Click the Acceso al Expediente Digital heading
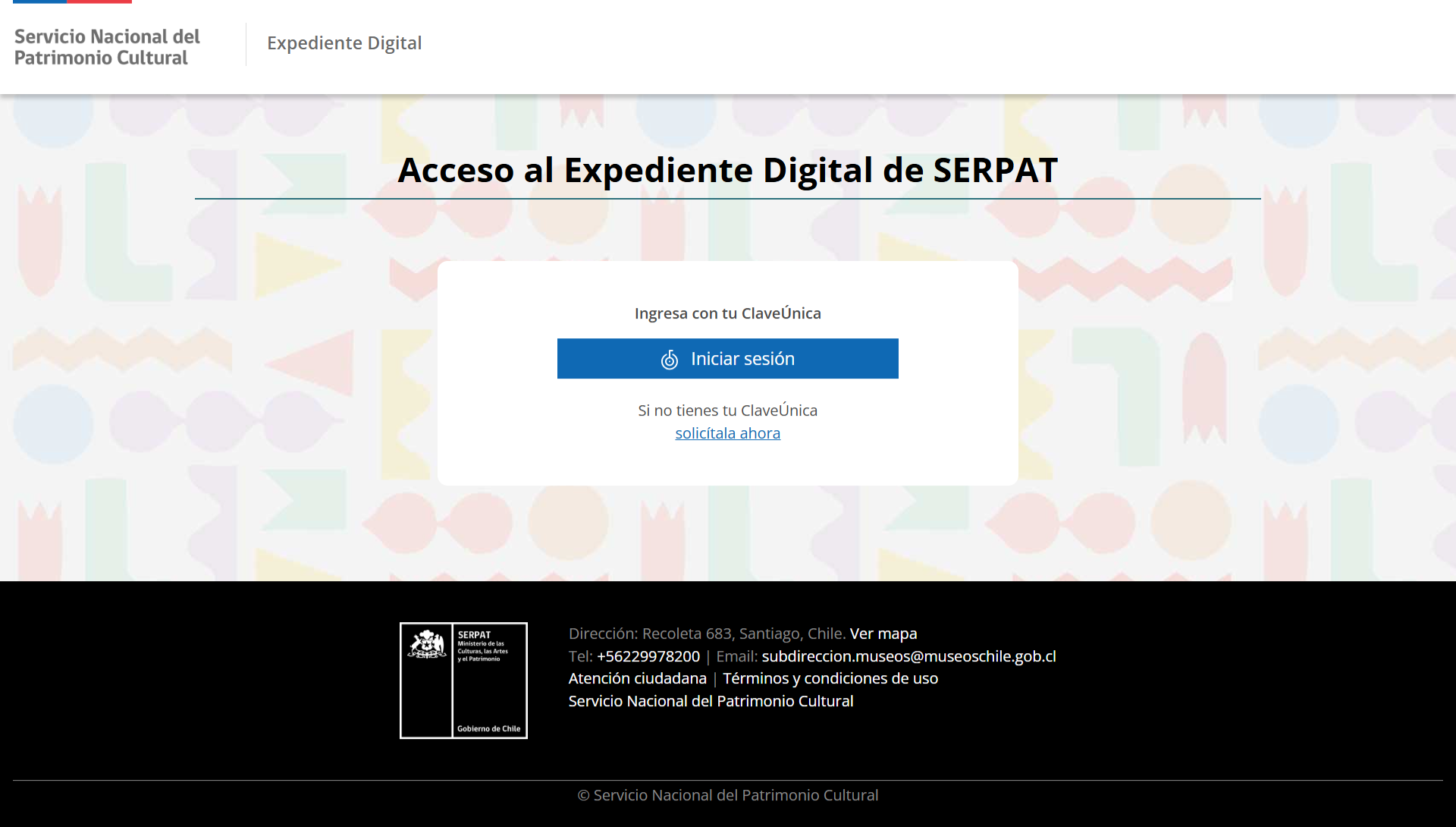 click(727, 170)
